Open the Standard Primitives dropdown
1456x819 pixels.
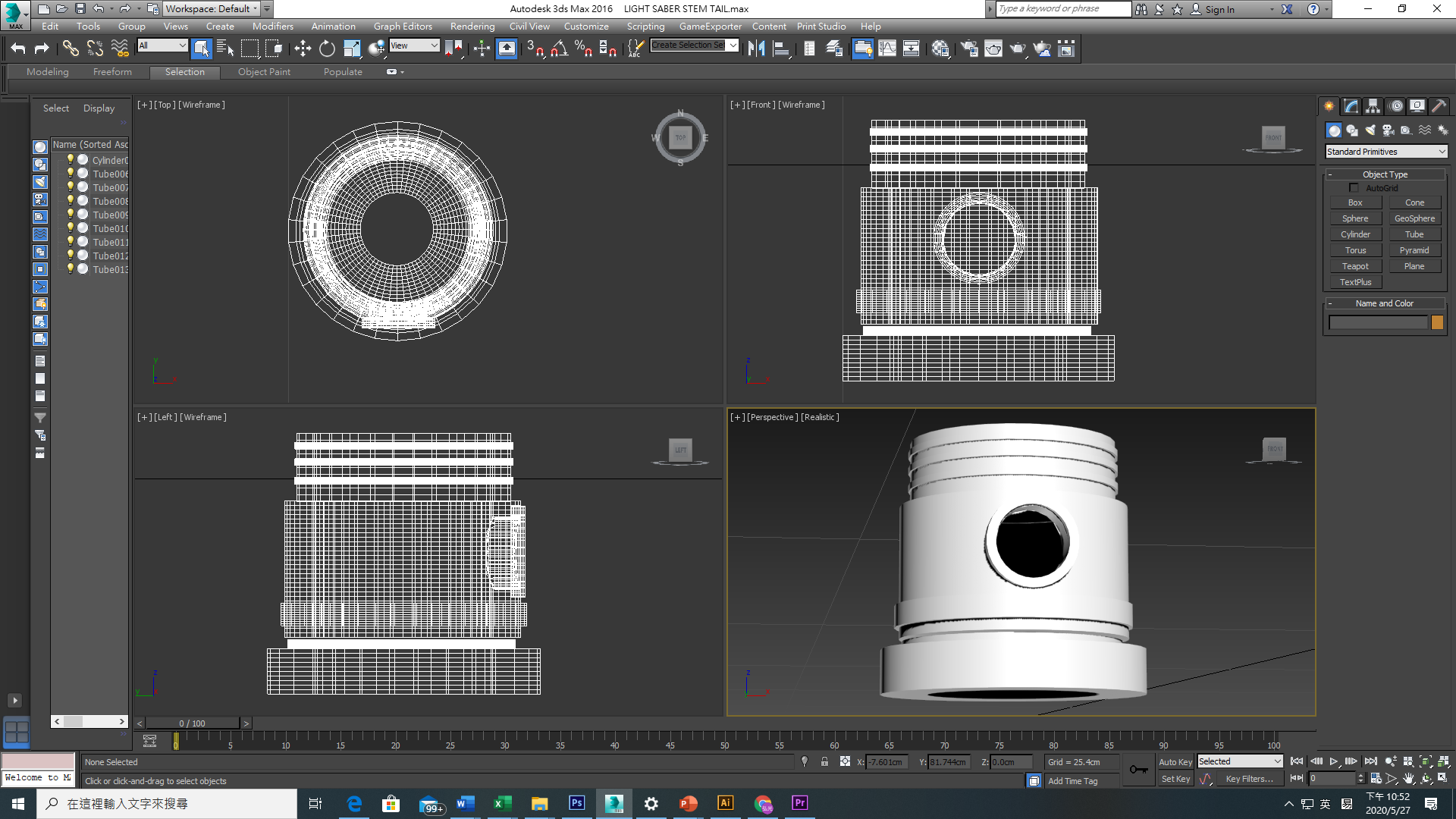(1386, 152)
